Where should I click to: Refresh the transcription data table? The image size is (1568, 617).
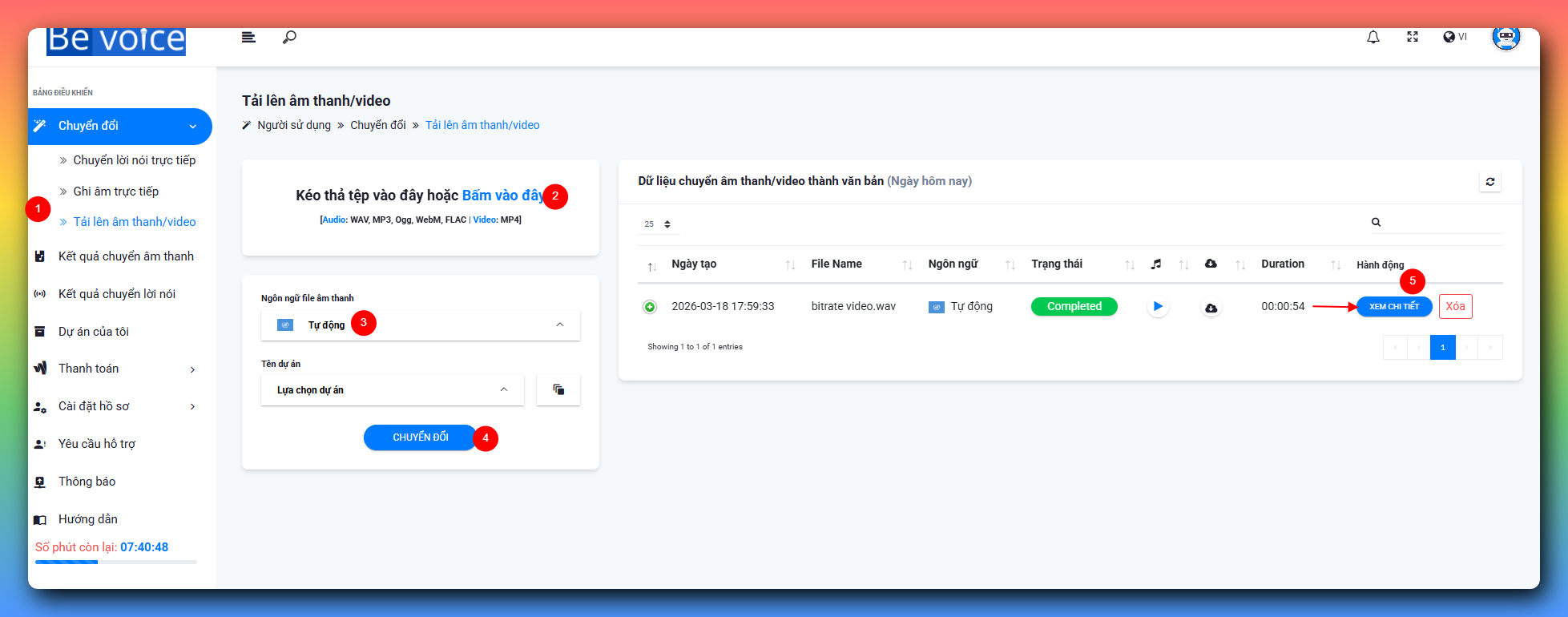click(x=1489, y=182)
